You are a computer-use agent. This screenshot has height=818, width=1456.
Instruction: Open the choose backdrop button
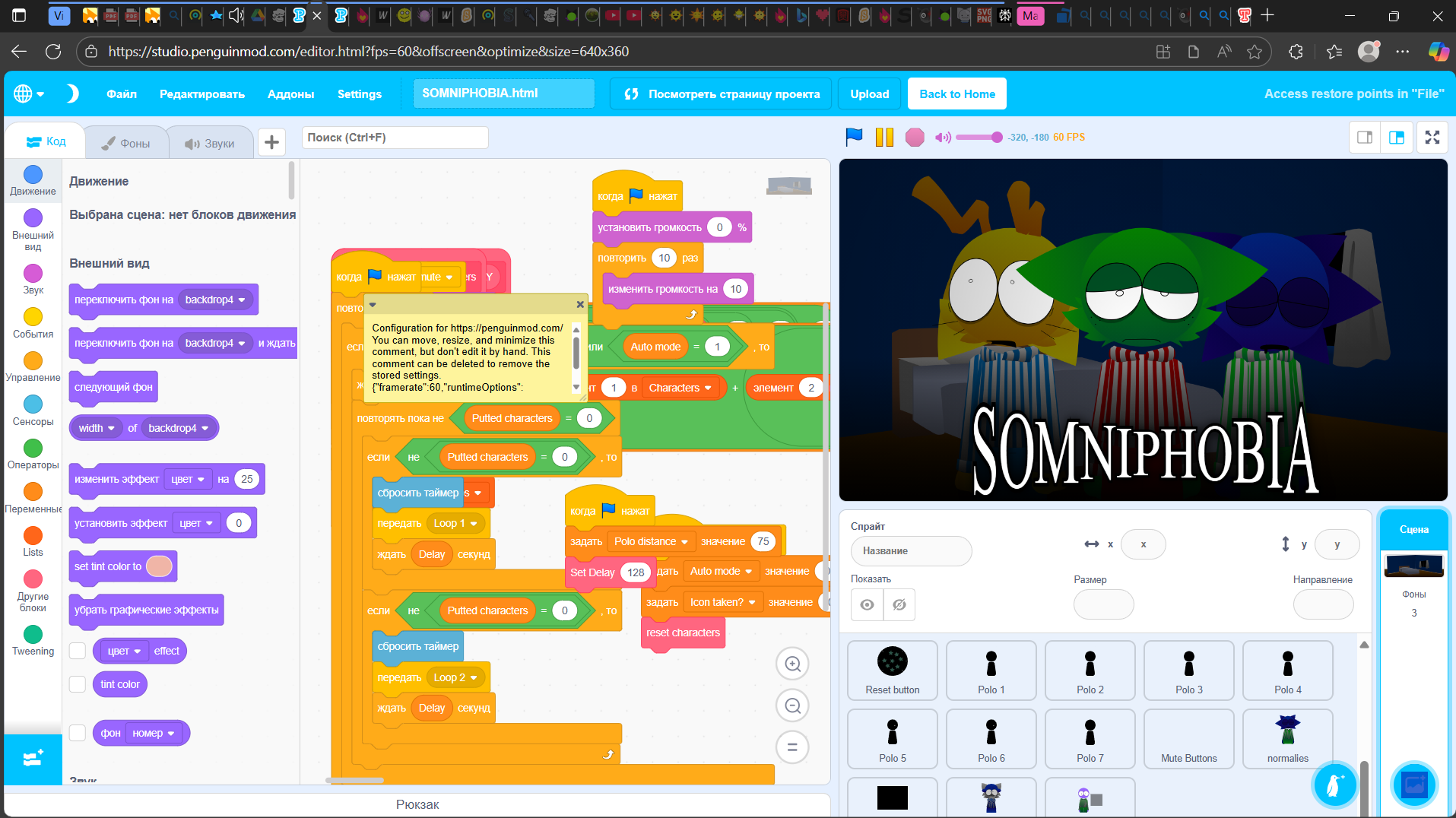[1414, 785]
